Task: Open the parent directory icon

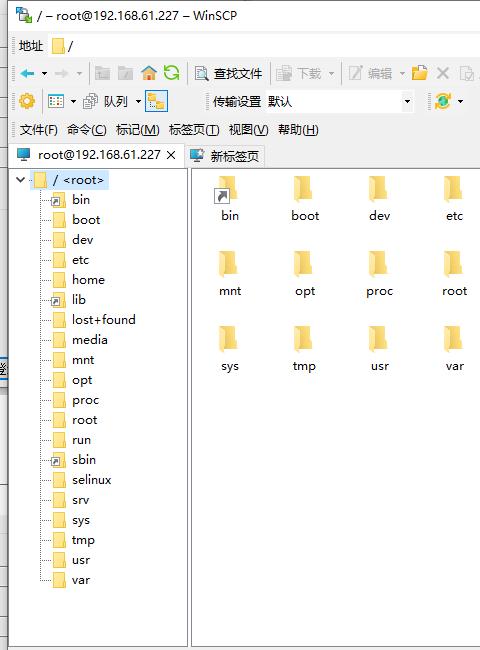Action: coord(102,73)
